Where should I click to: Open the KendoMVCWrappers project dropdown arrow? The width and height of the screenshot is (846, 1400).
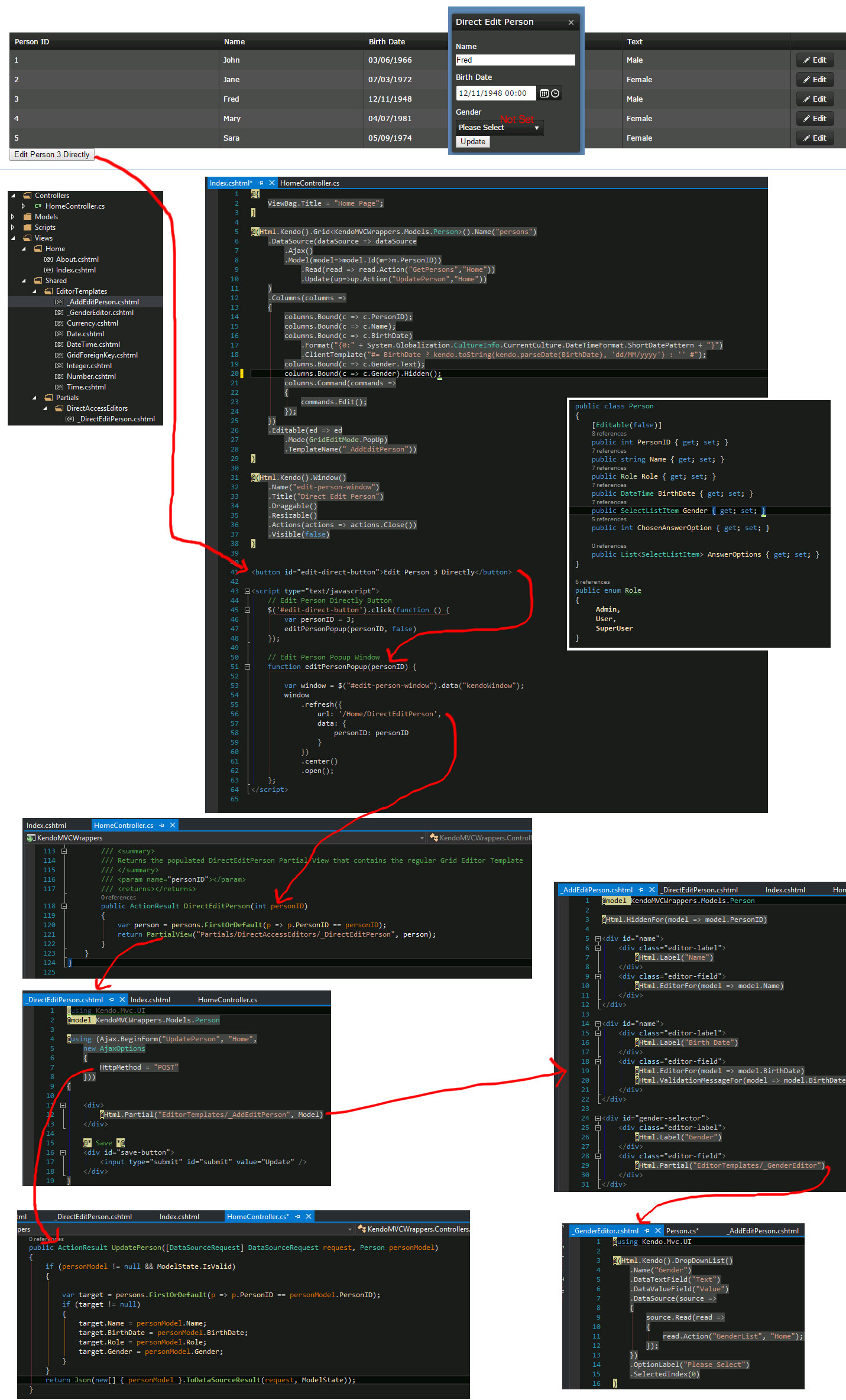click(422, 838)
